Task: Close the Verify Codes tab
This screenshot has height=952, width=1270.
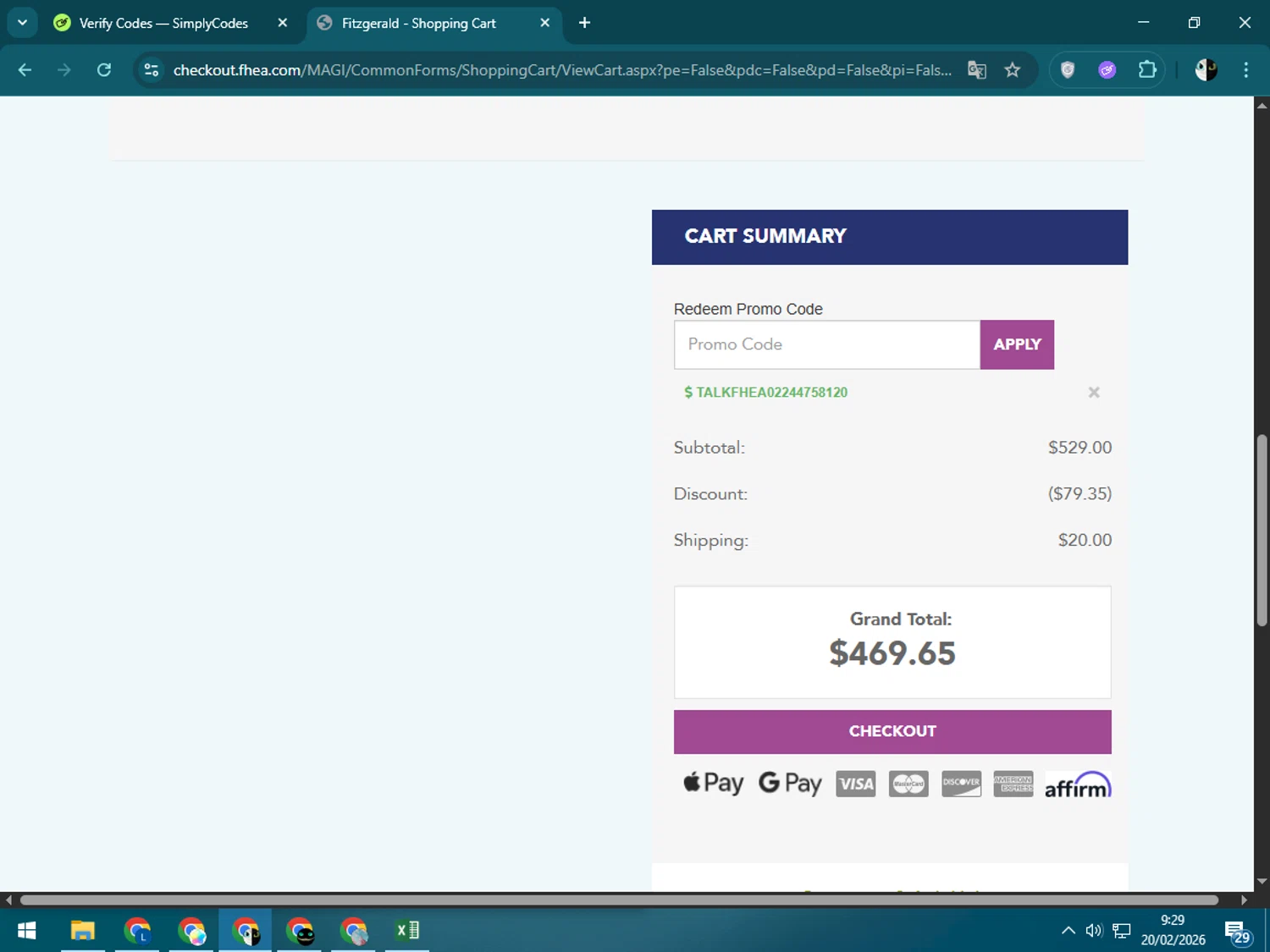Action: [x=283, y=23]
